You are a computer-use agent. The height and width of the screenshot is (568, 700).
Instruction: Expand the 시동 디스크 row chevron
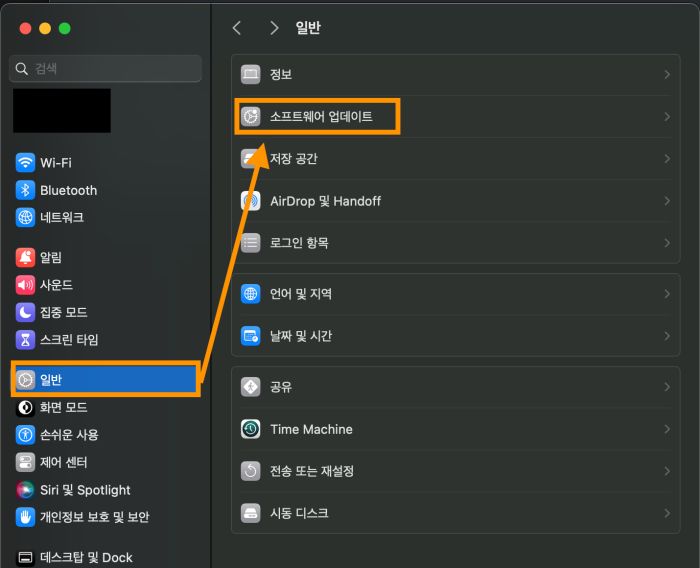[x=667, y=513]
